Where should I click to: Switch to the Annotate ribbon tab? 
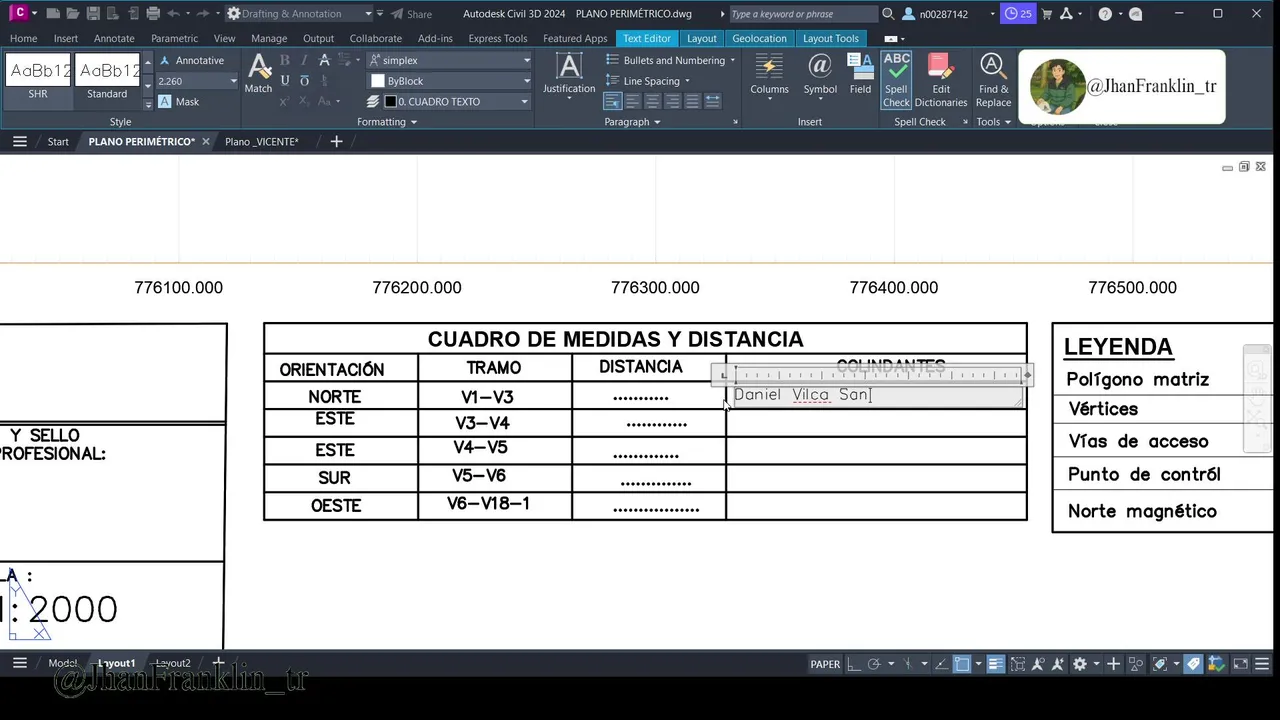[x=114, y=38]
